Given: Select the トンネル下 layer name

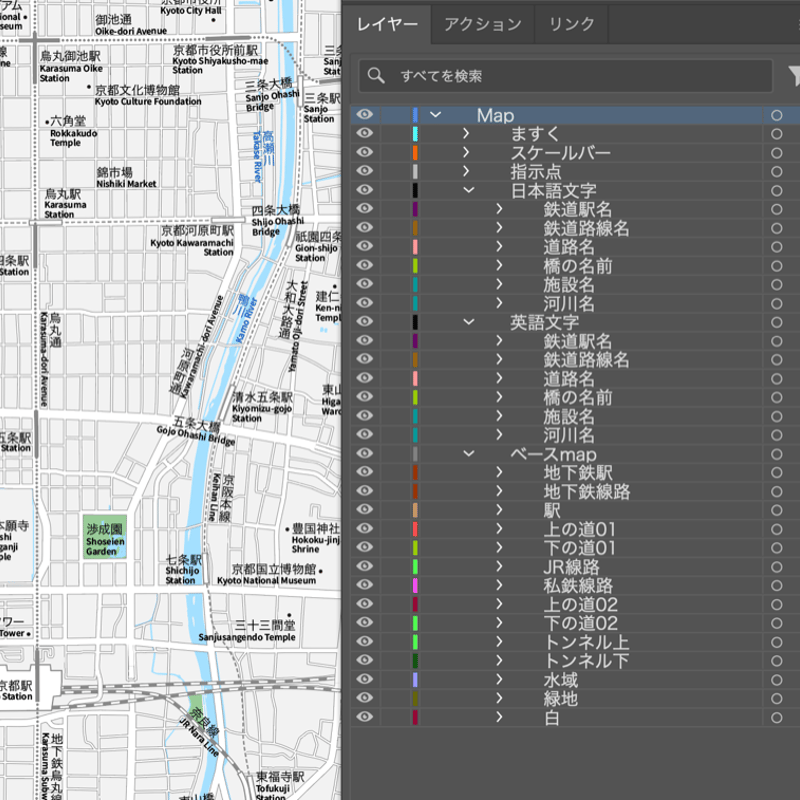Looking at the screenshot, I should [586, 661].
